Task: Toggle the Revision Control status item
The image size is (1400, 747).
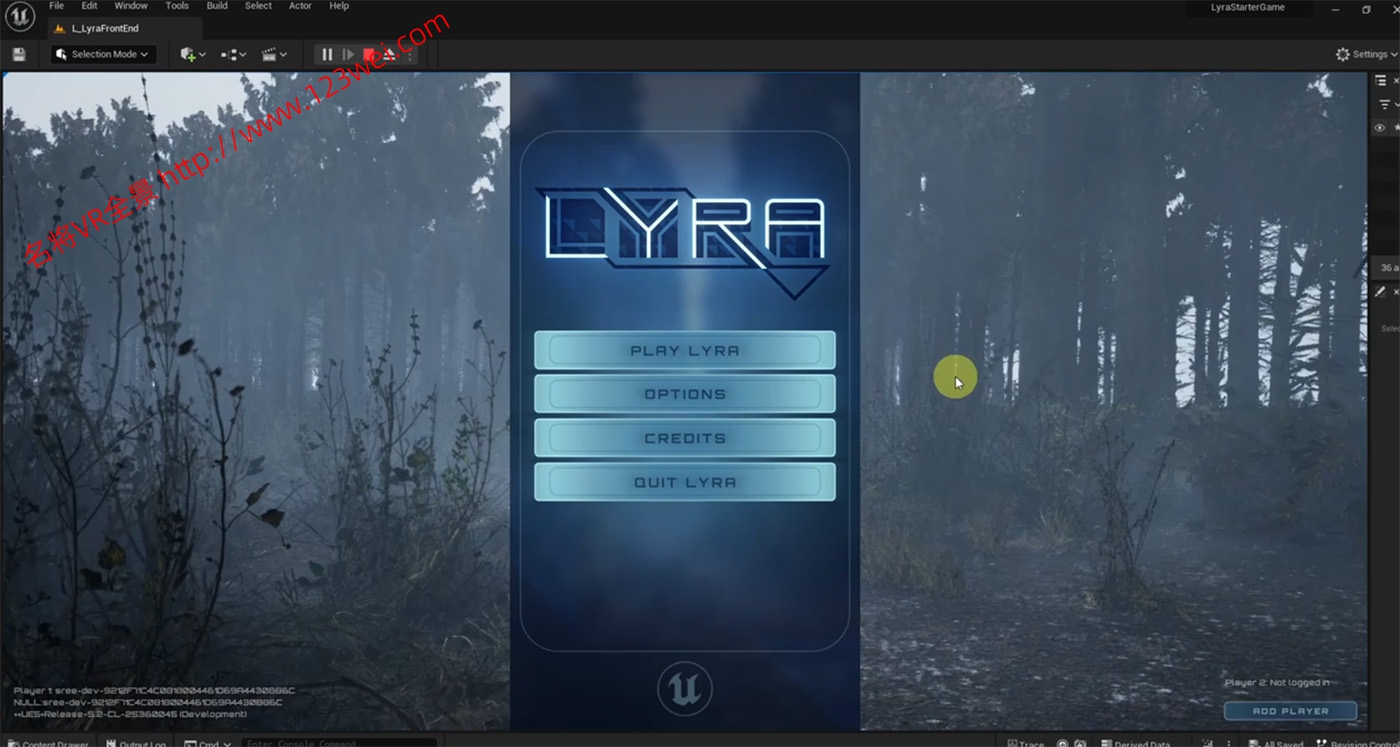Action: point(1360,743)
